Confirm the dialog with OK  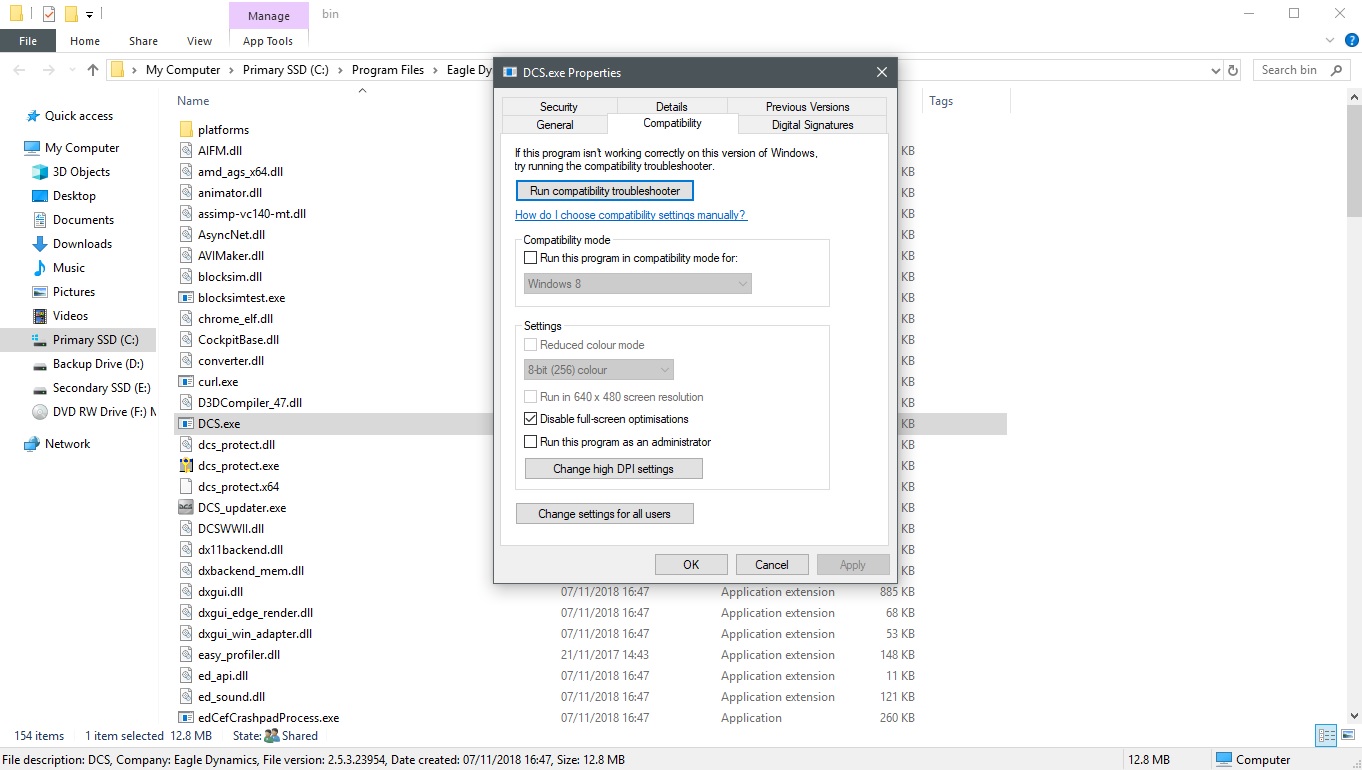[691, 565]
